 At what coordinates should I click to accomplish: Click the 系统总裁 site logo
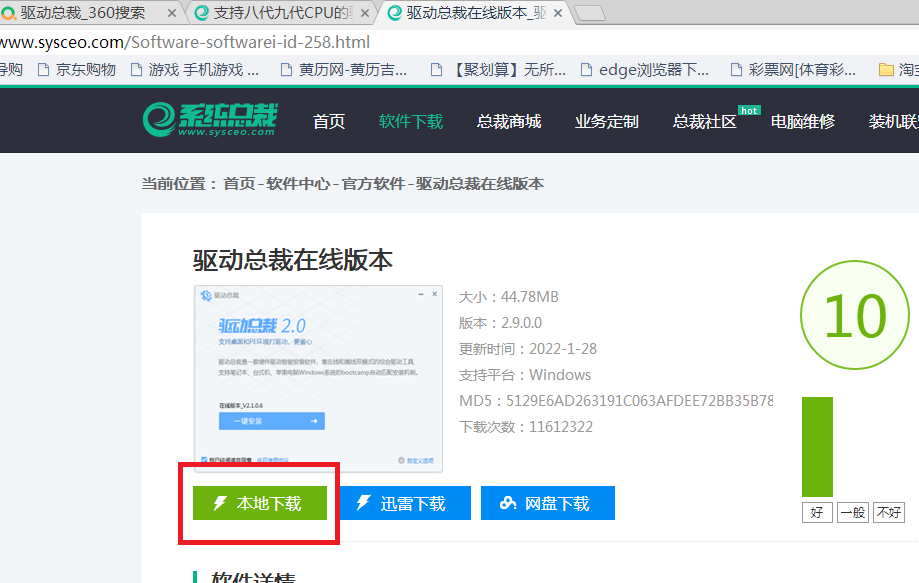click(x=210, y=120)
